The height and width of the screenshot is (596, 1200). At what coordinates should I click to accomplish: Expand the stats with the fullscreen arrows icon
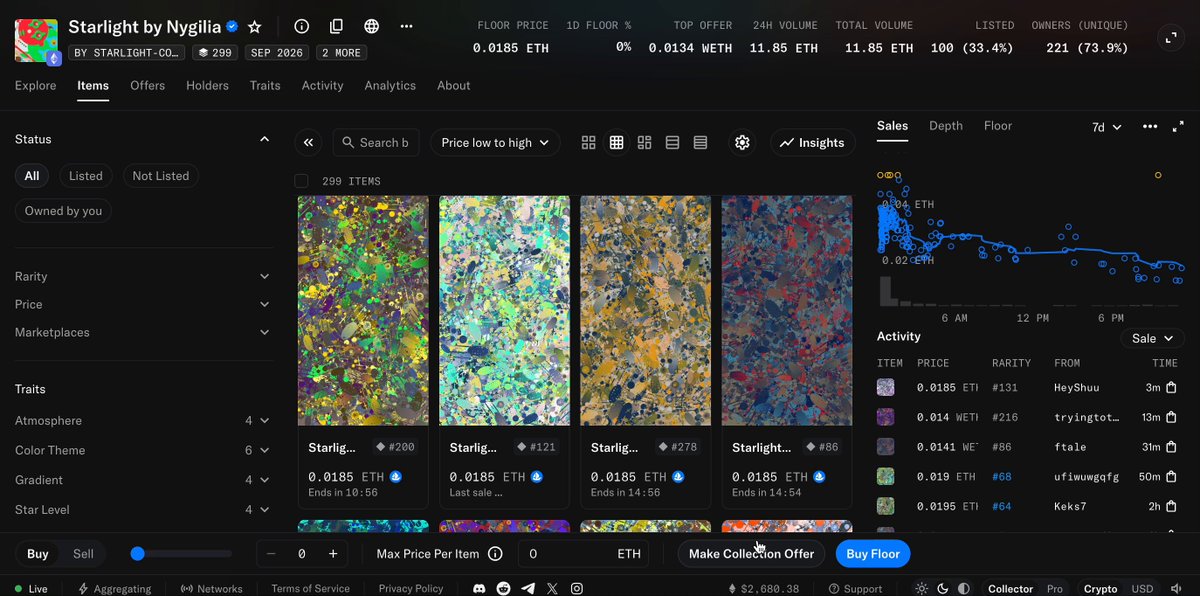1170,37
